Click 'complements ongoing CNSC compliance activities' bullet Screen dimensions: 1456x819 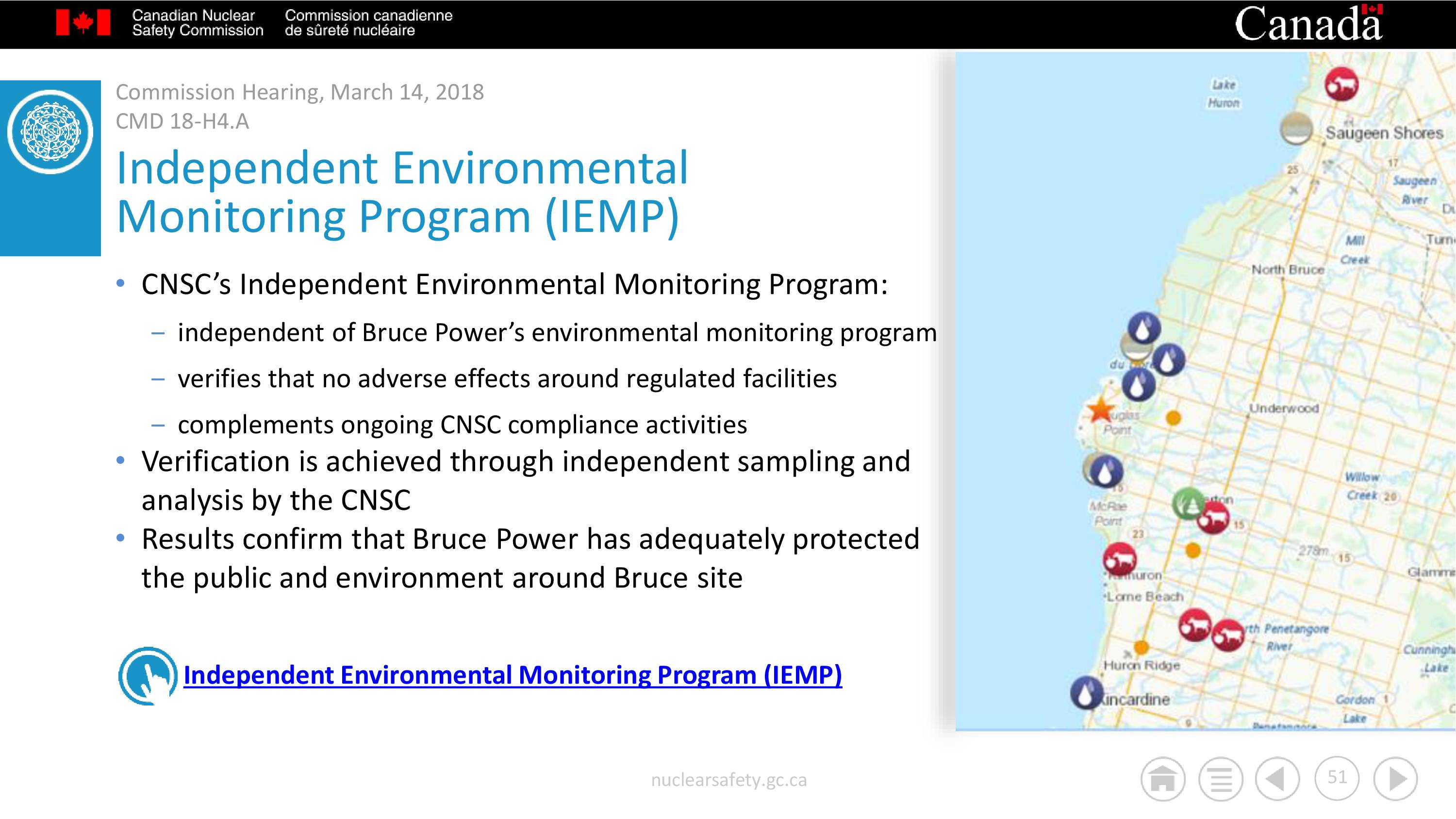[463, 425]
